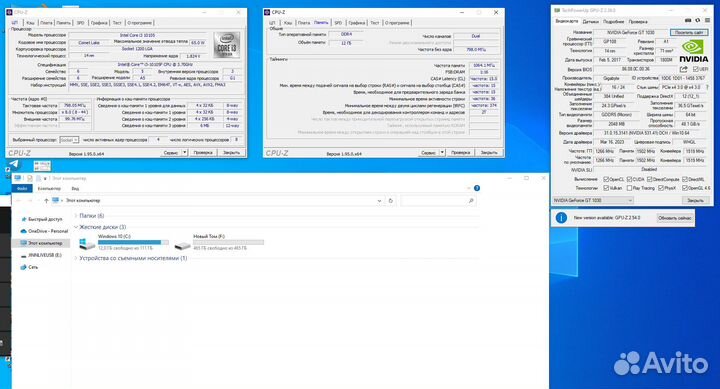Click the Посетить сайт button in GPU-Z

click(x=689, y=33)
